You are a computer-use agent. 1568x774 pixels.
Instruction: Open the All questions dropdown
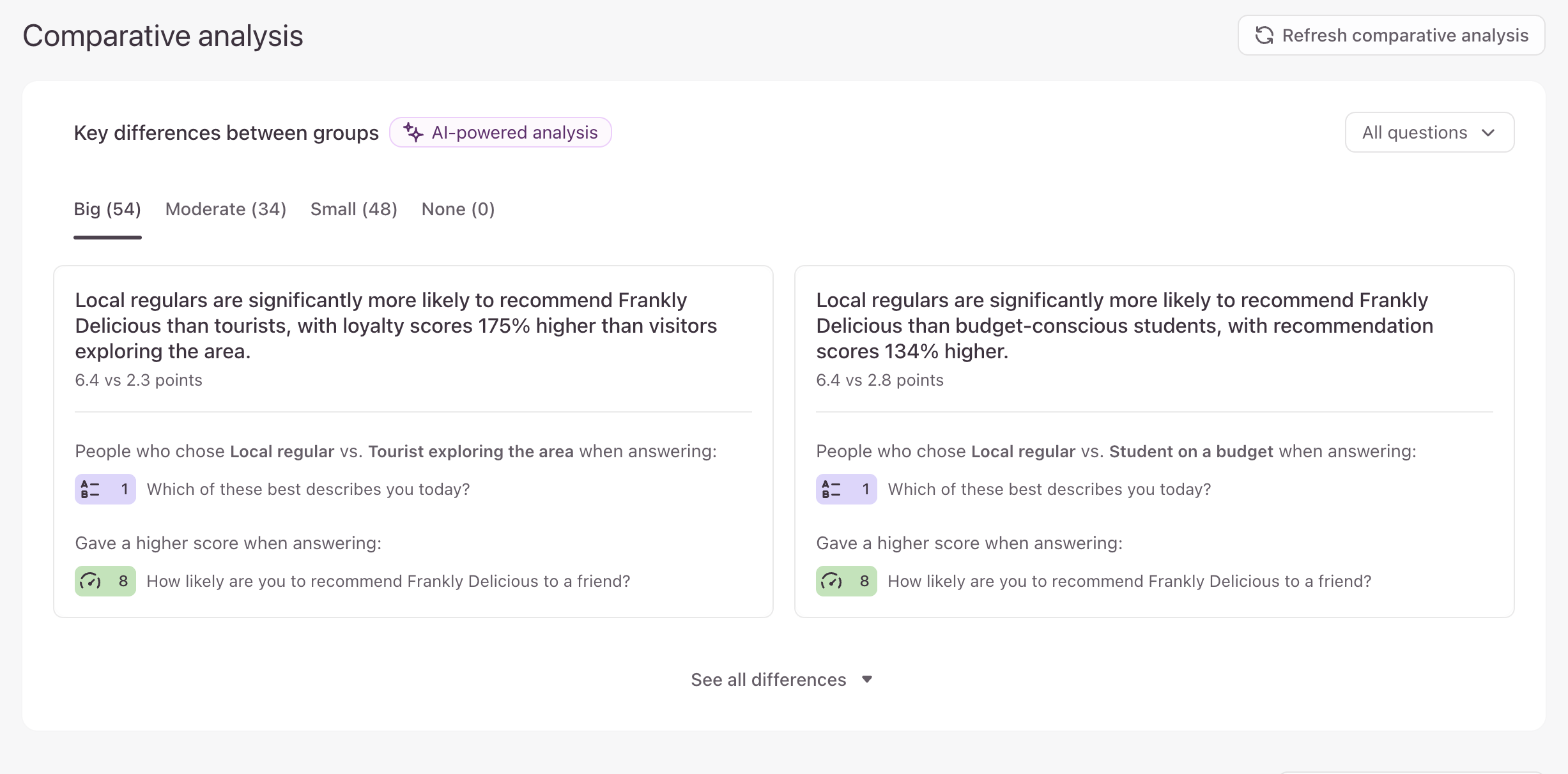click(1429, 132)
